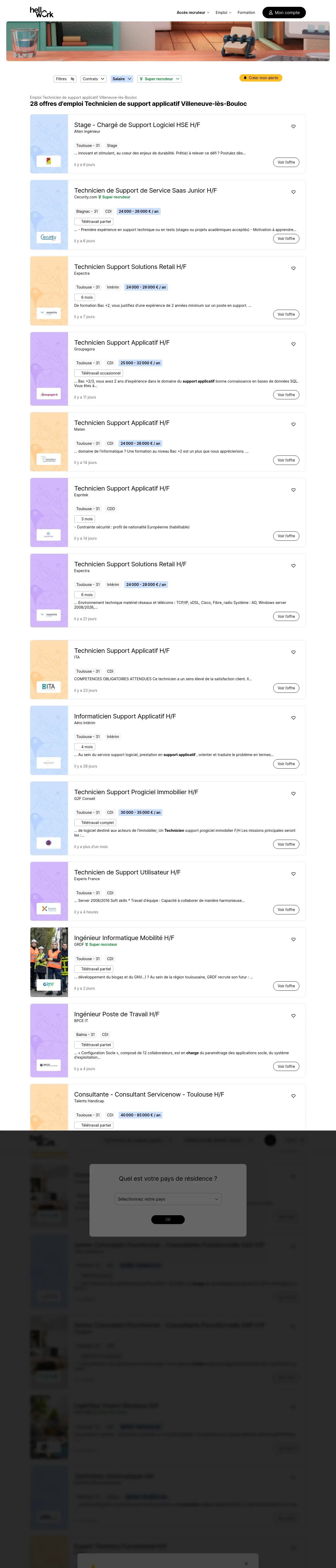Heart the ITA Technicien Support Applicatif offer
The image size is (336, 1568).
point(293,653)
